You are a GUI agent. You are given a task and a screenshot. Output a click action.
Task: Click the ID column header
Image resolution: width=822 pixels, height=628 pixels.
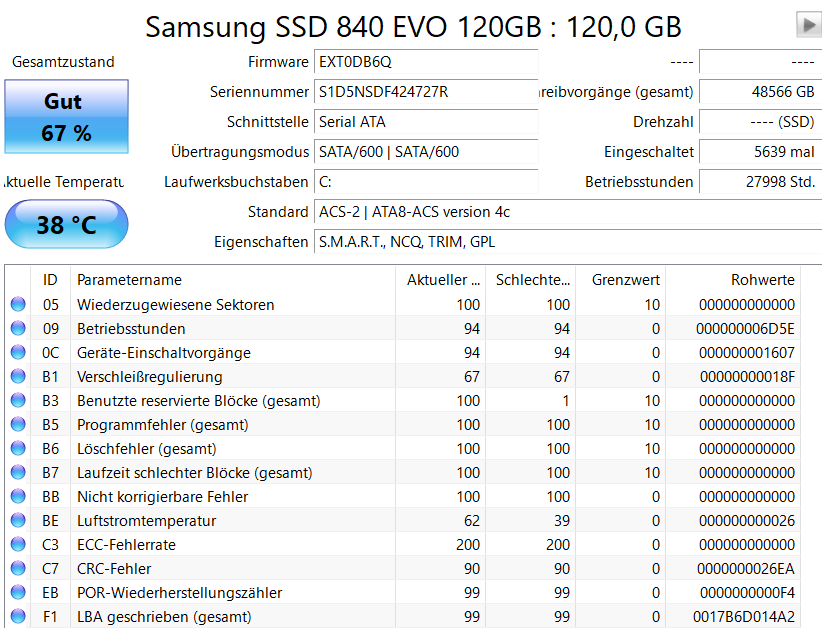point(50,279)
